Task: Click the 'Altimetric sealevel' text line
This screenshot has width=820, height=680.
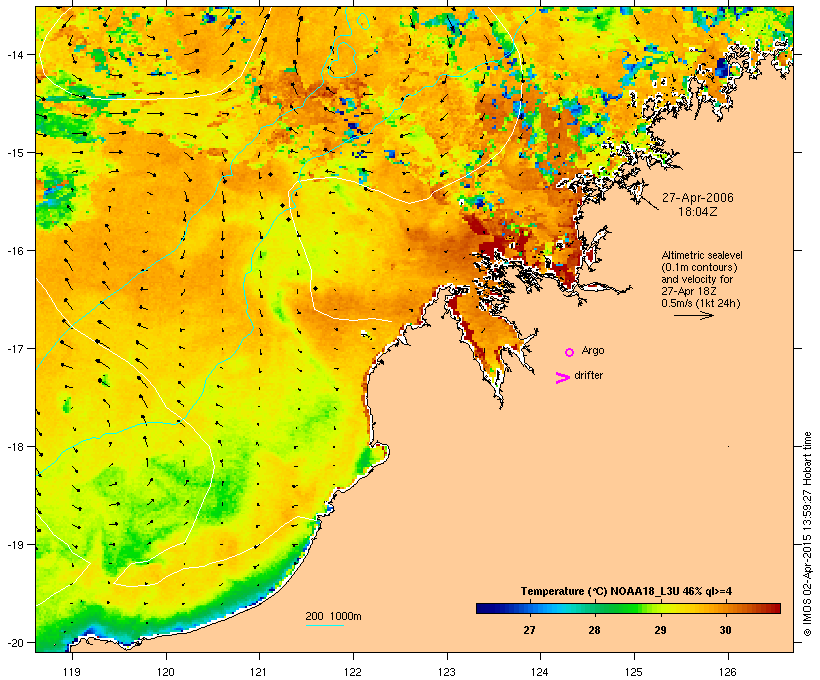Action: (702, 255)
